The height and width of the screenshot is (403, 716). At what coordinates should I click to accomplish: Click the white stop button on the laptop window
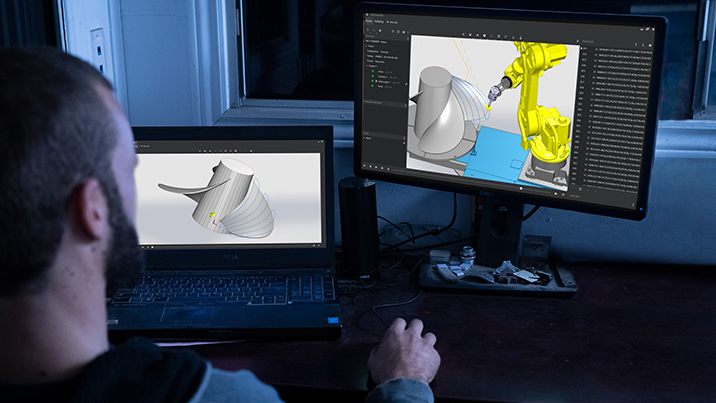tap(152, 247)
